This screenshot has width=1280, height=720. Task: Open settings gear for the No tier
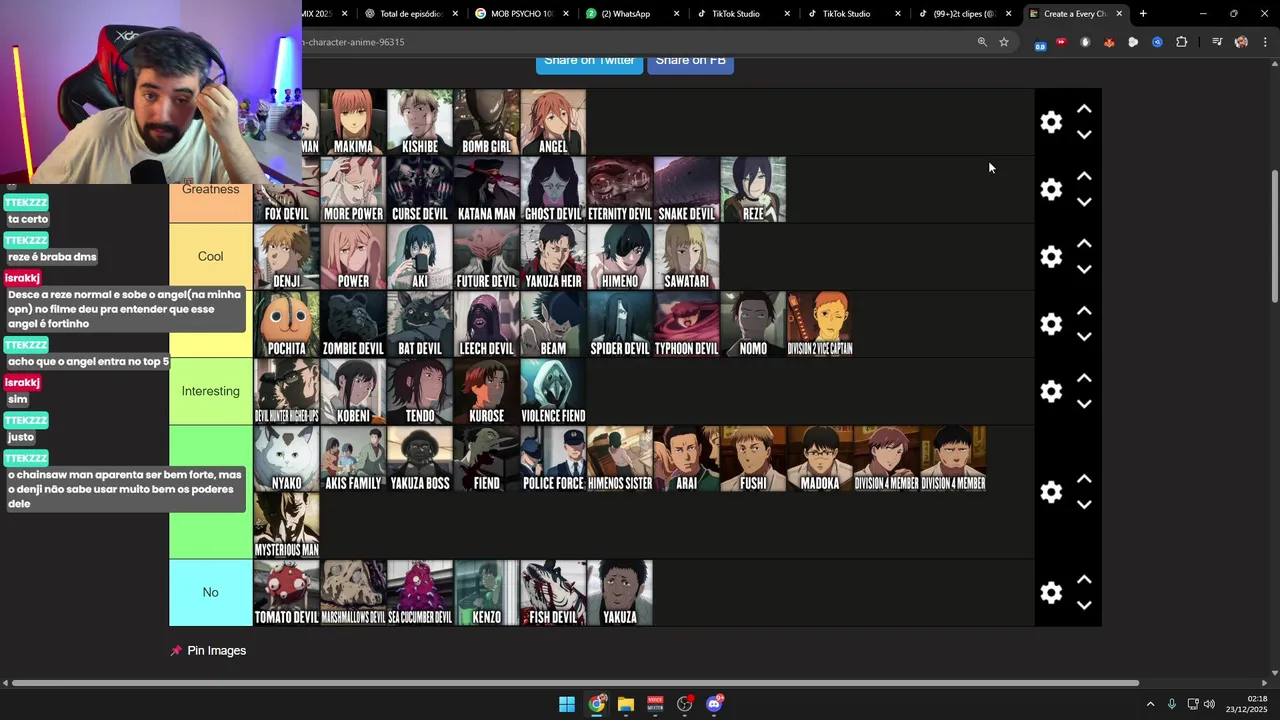[1051, 593]
